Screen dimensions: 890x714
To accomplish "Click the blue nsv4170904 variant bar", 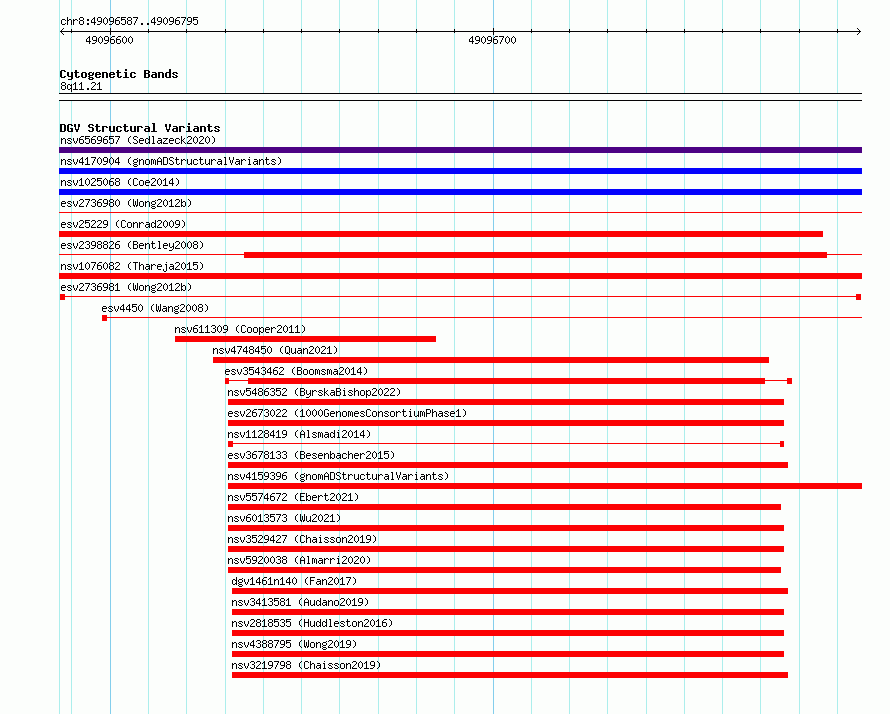I will tap(460, 171).
